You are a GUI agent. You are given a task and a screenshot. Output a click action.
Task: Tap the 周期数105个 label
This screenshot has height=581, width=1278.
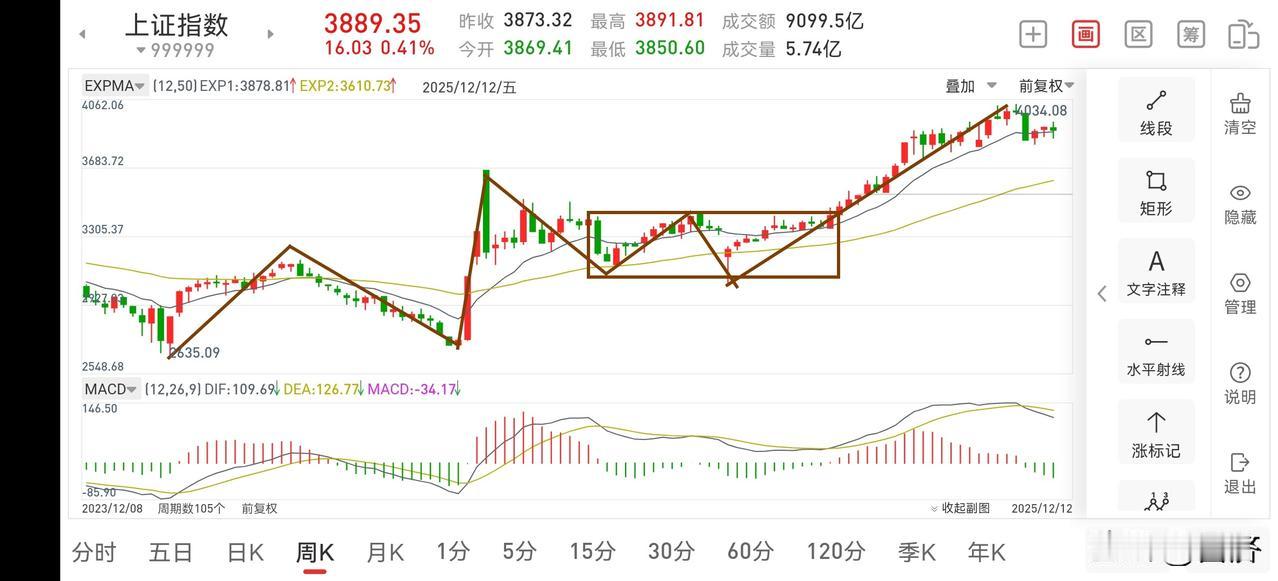pyautogui.click(x=191, y=508)
